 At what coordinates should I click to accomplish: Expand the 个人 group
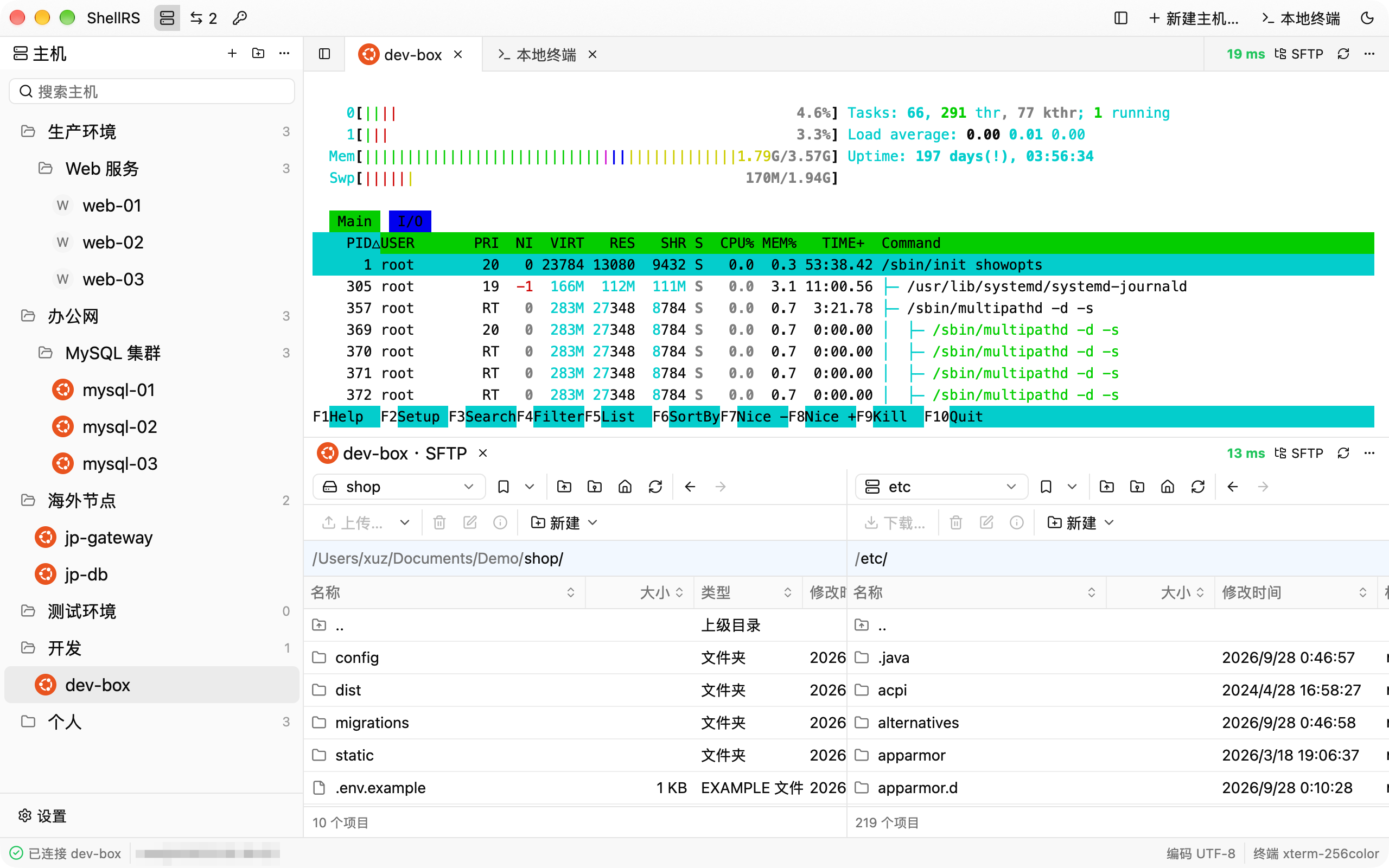152,722
